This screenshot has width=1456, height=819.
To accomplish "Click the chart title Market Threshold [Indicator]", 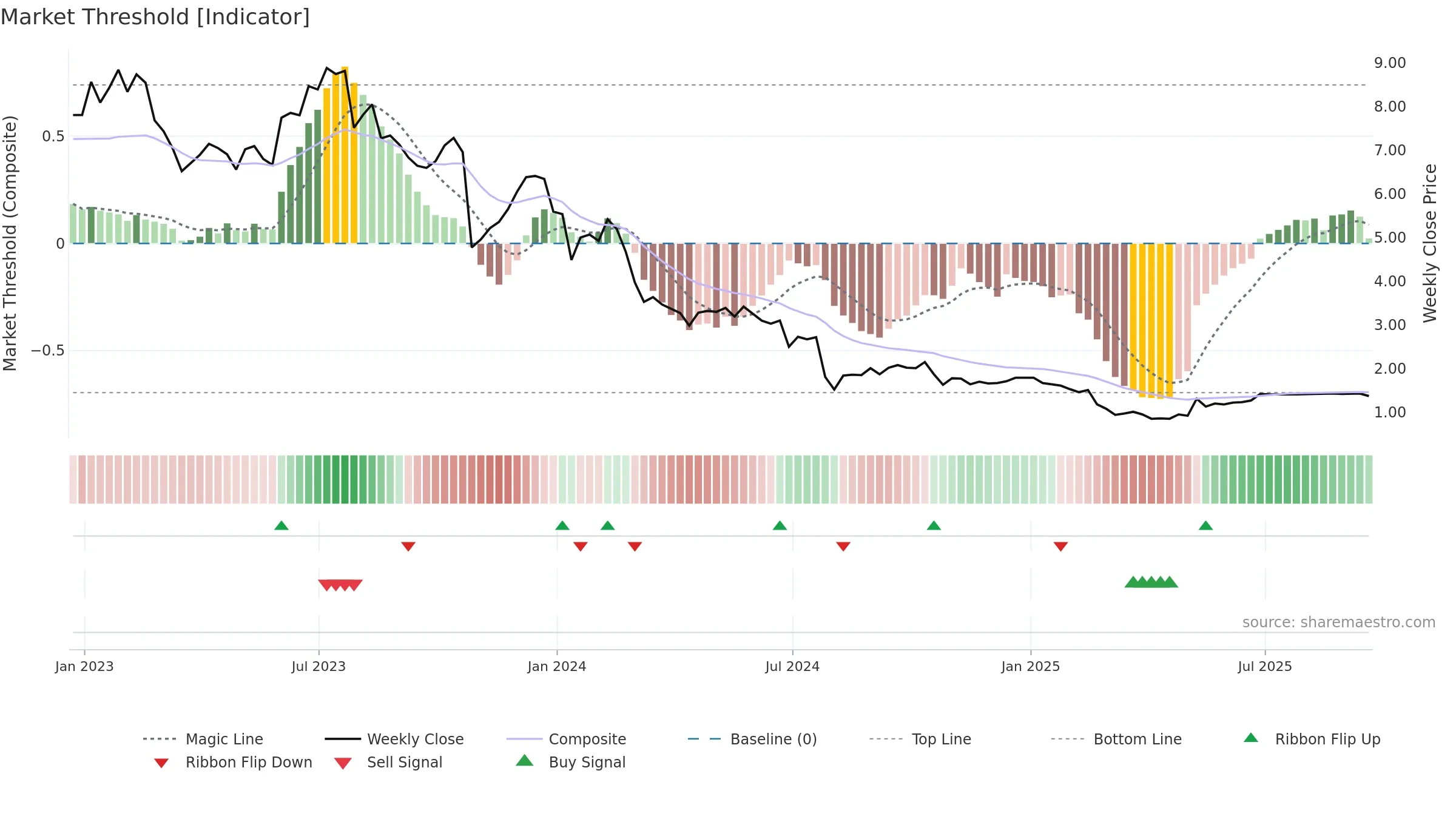I will pyautogui.click(x=155, y=17).
